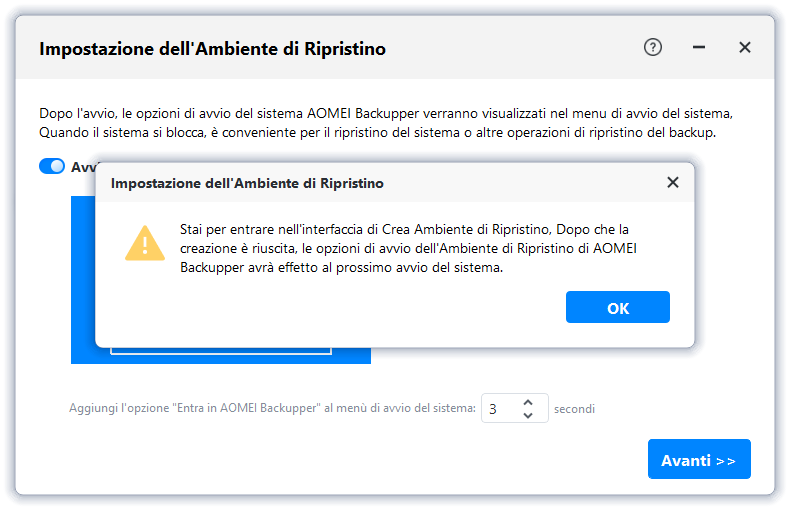Screen dimensions: 790x510
Task: Click the warning dialog's title bar text
Action: pyautogui.click(x=247, y=183)
